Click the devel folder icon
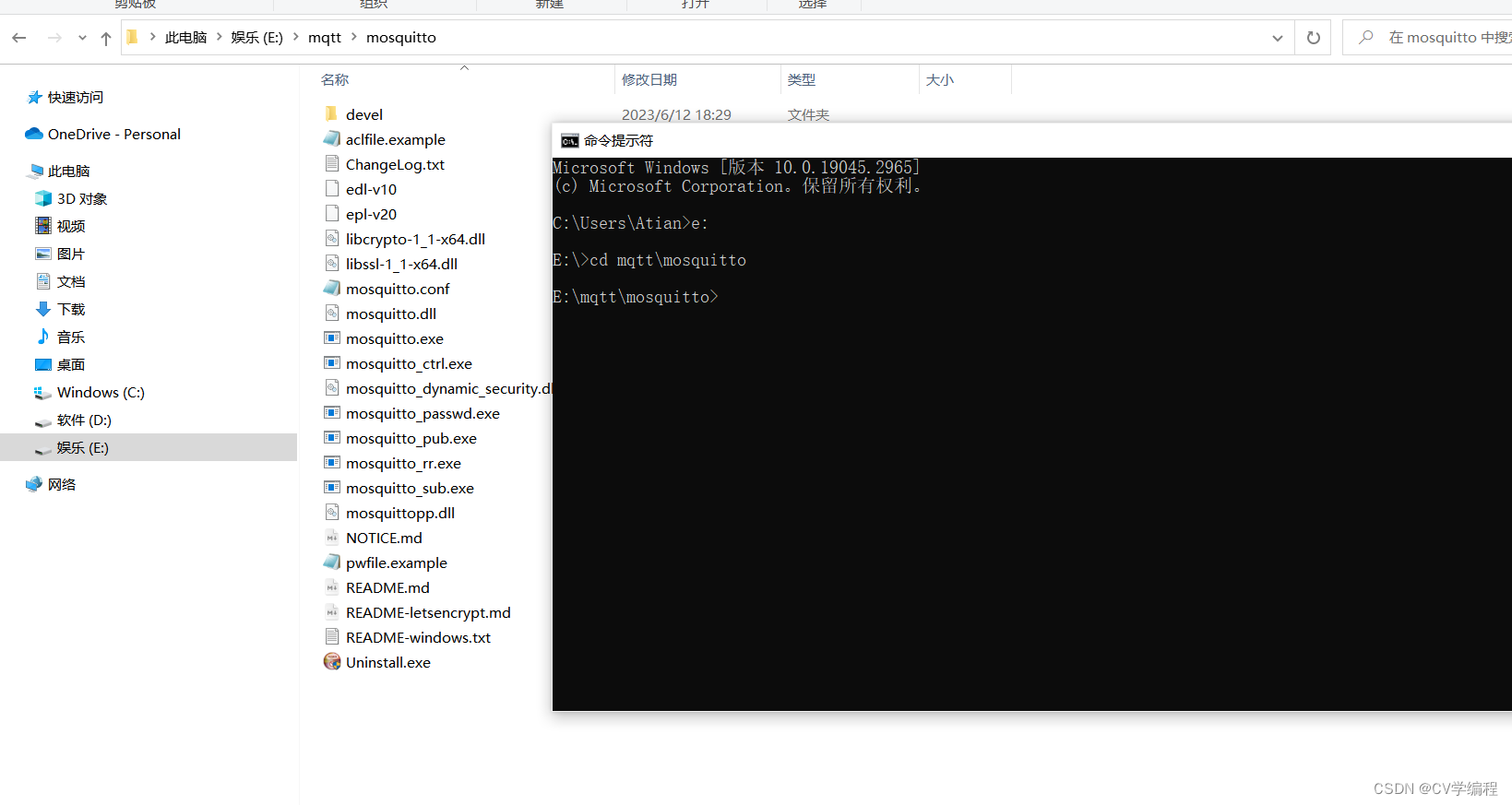1512x805 pixels. (x=332, y=114)
